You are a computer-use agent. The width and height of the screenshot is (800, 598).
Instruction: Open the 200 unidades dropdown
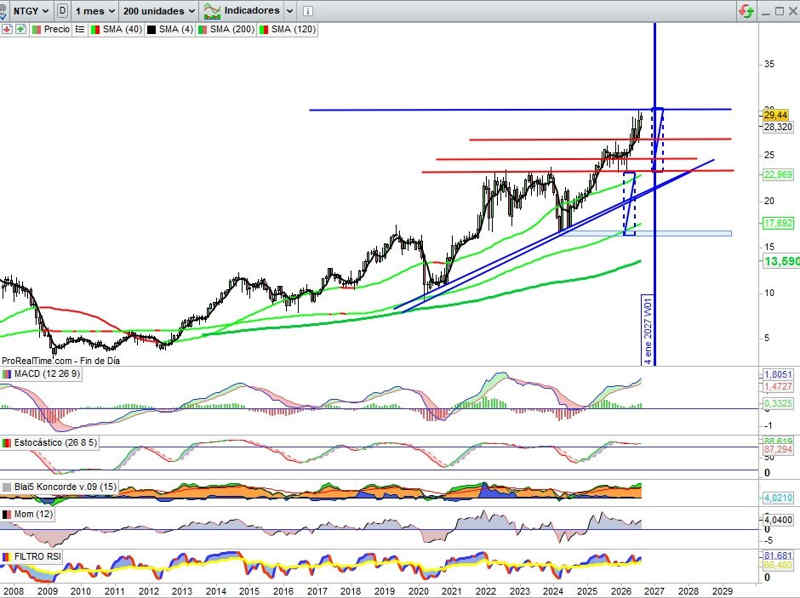(159, 11)
